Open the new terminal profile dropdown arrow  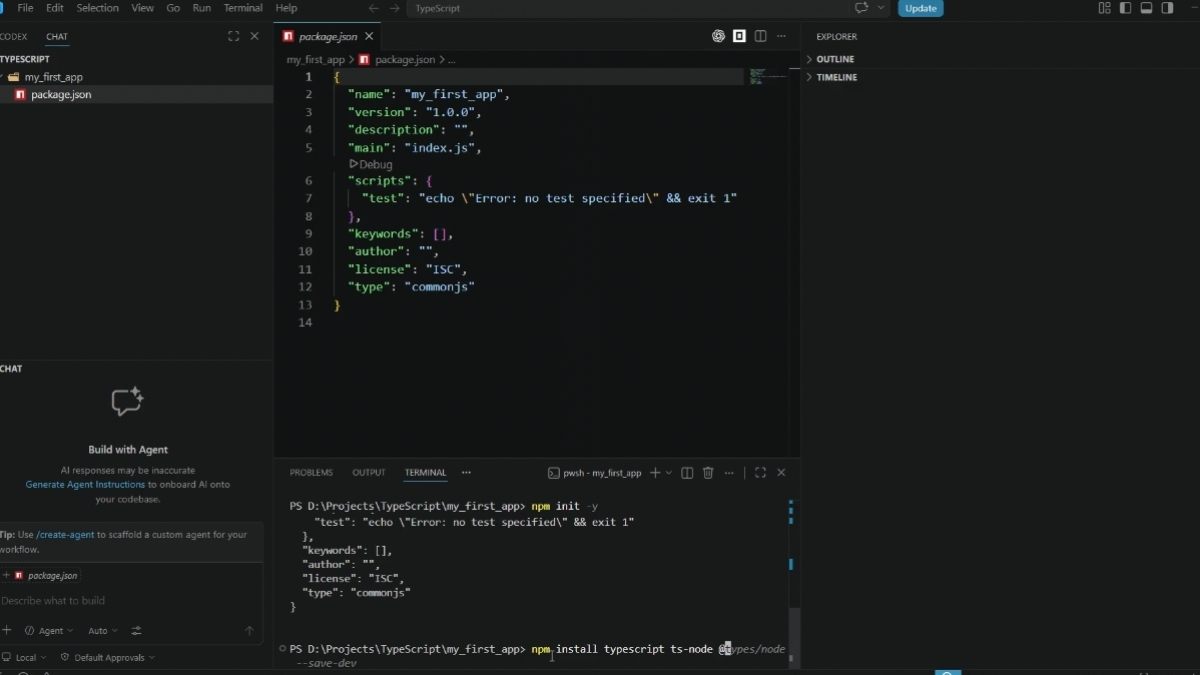(669, 473)
